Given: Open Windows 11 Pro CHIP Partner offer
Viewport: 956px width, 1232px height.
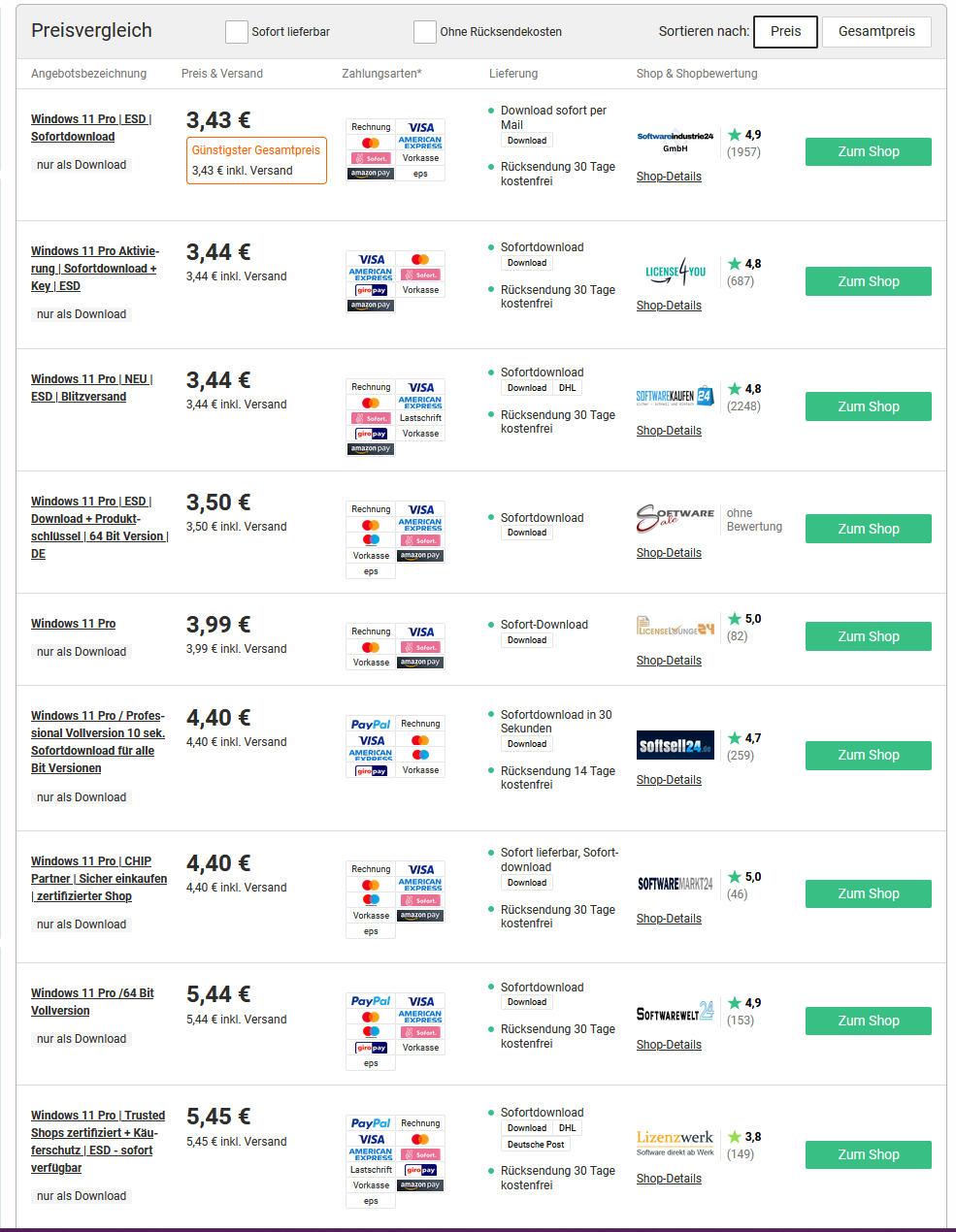Looking at the screenshot, I should pyautogui.click(x=98, y=879).
